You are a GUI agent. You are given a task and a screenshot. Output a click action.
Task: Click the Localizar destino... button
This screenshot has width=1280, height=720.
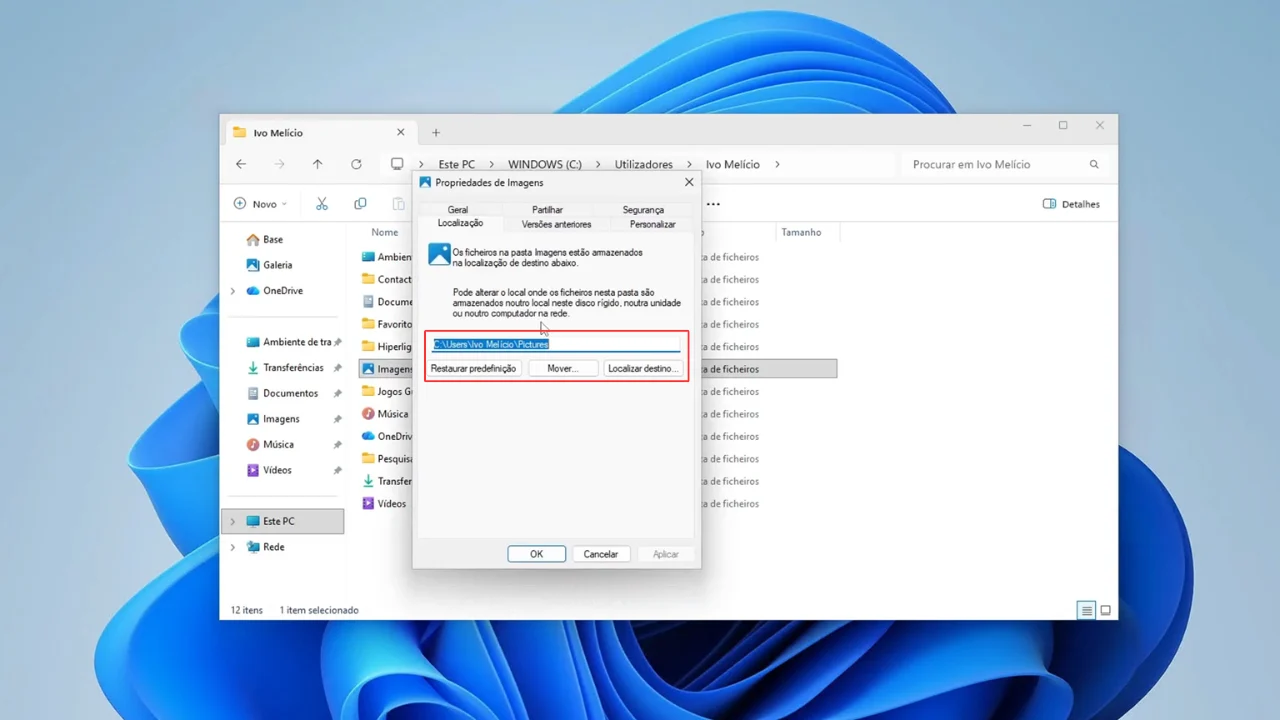tap(642, 368)
